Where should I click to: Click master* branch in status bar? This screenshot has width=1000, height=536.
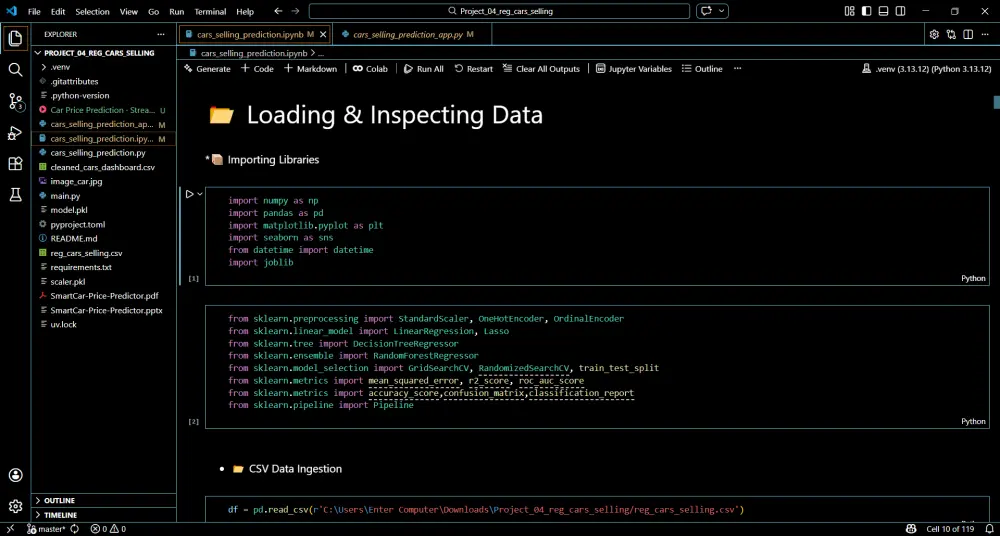[x=46, y=529]
